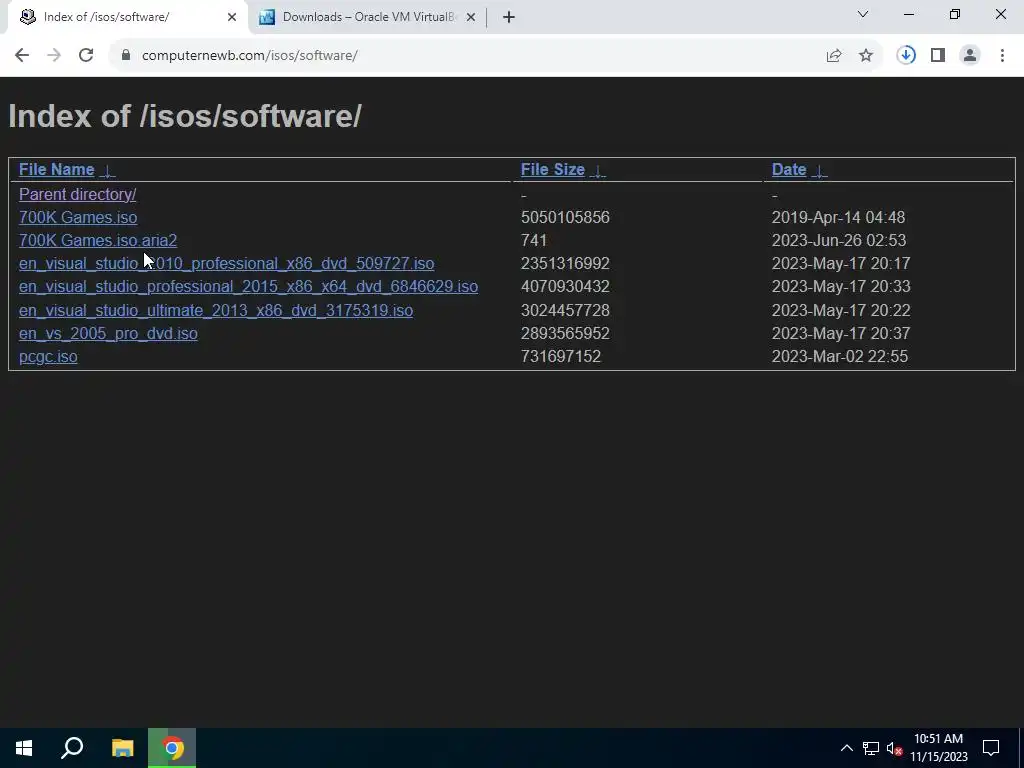
Task: Download the pcgc.iso file
Action: point(48,357)
